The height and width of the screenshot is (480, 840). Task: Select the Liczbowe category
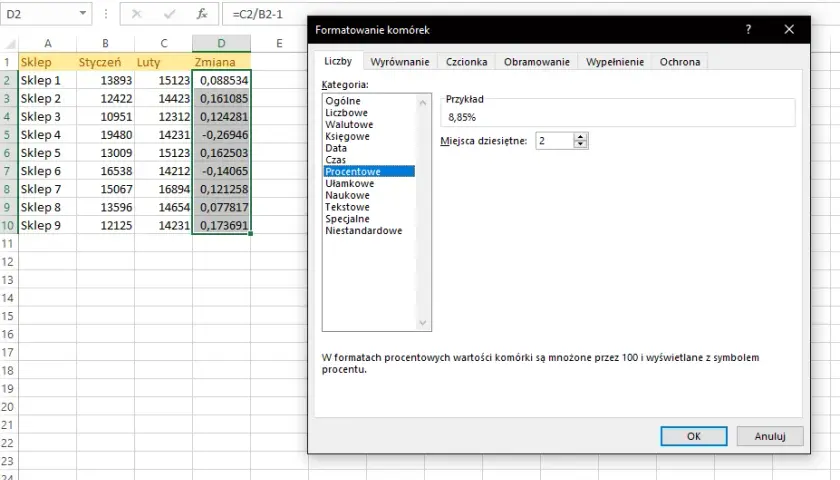369,112
